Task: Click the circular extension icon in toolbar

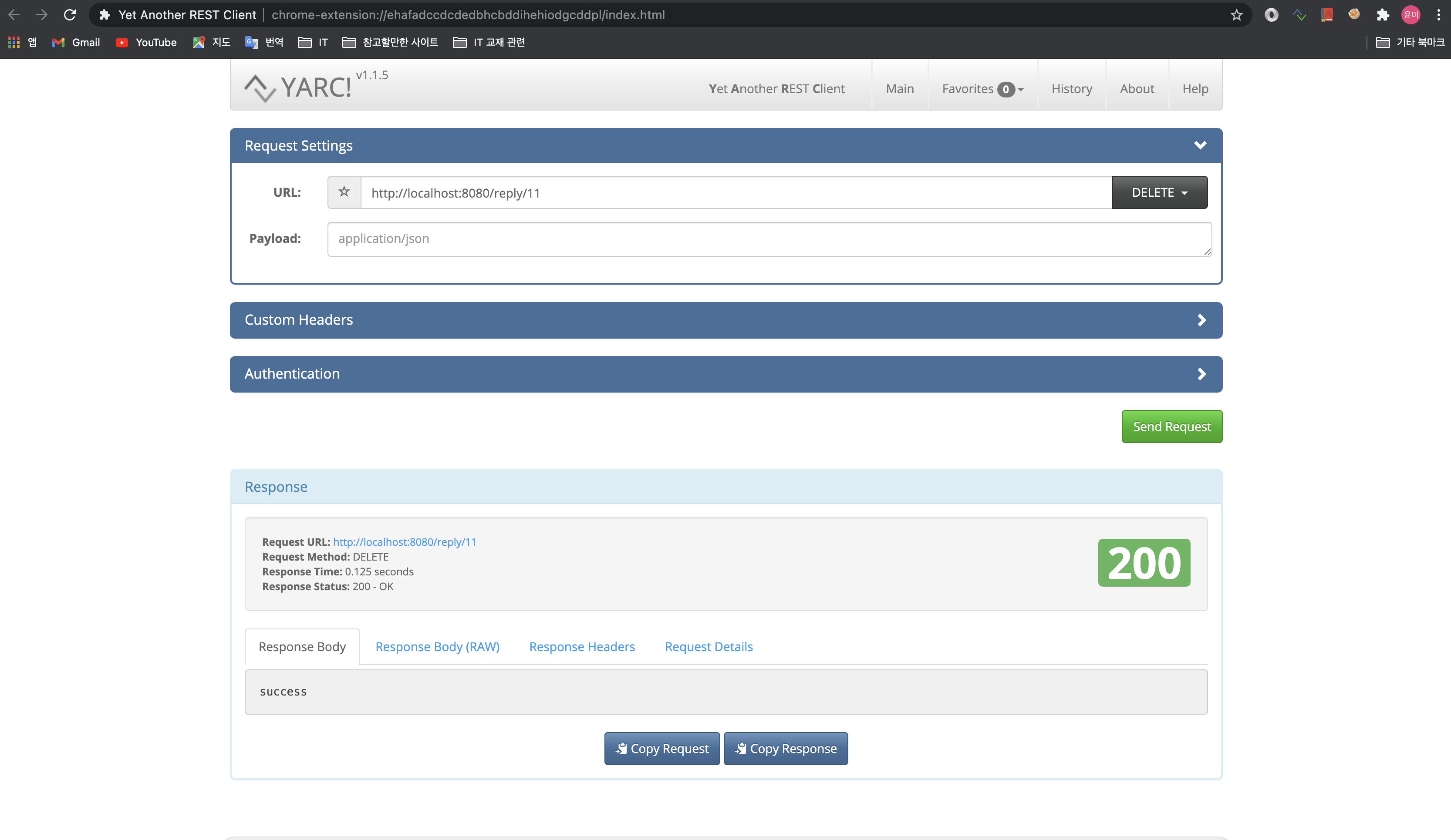Action: 1271,15
